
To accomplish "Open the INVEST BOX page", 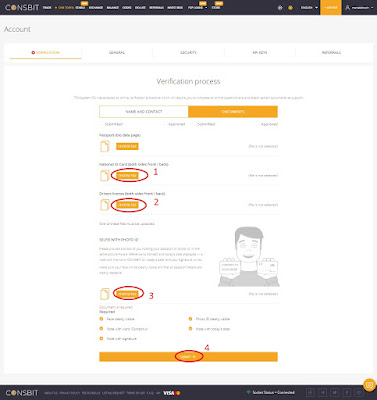I will pos(175,8).
